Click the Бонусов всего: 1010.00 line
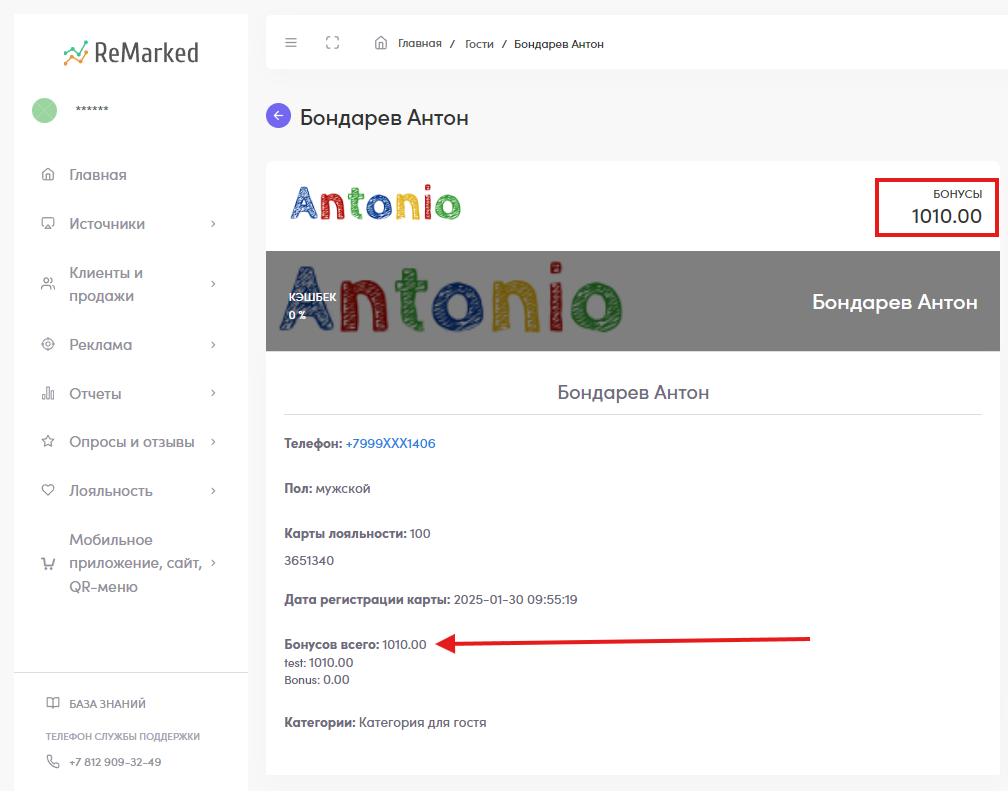1008x791 pixels. 356,644
